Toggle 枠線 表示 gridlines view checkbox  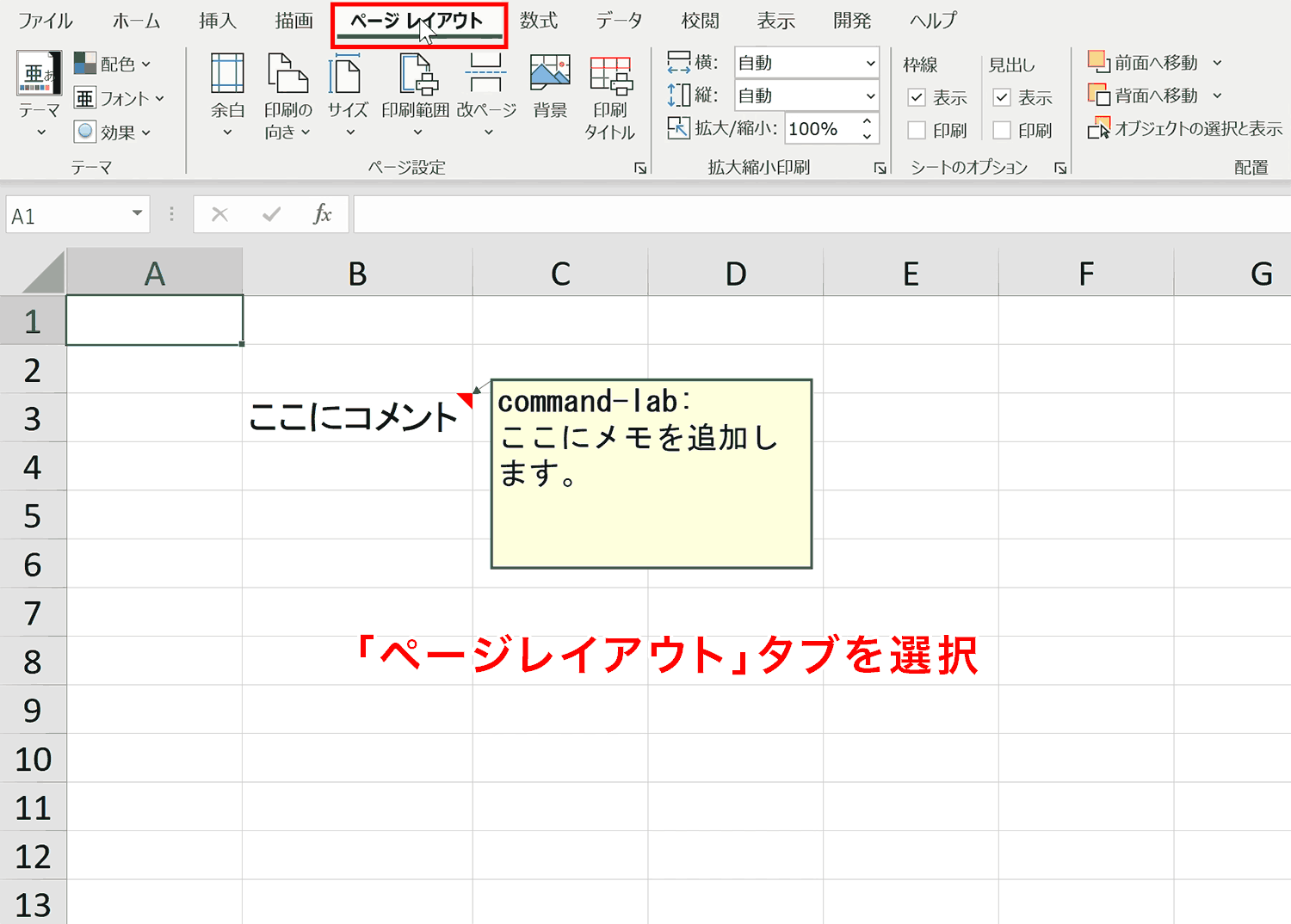917,97
